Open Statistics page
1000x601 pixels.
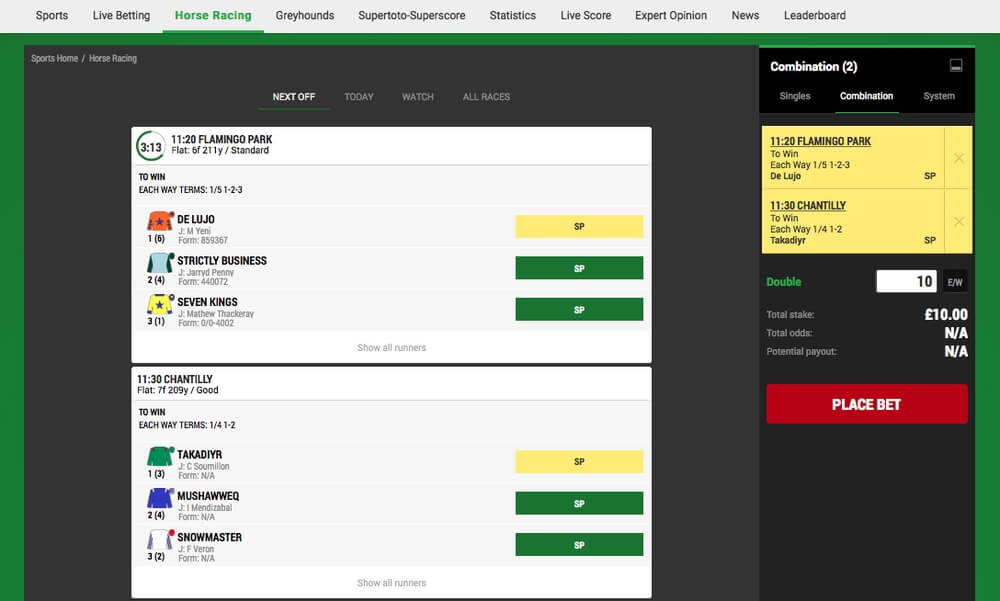(513, 15)
